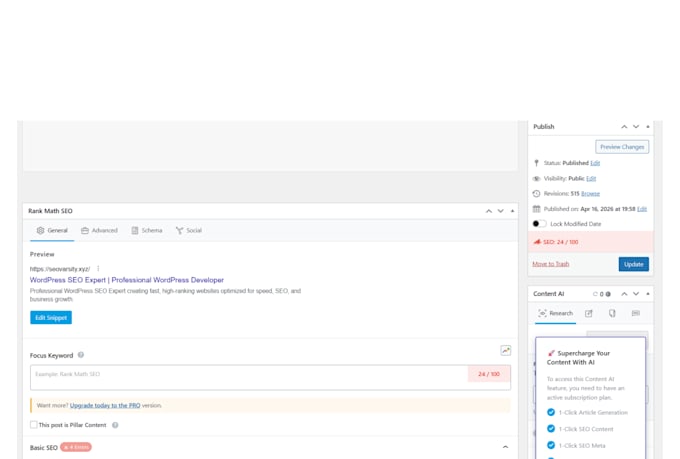Click the Pillar Content help icon
The height and width of the screenshot is (459, 680).
(115, 425)
